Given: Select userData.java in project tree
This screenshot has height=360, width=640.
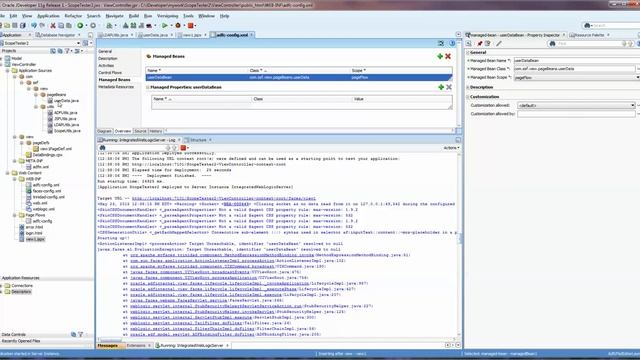Looking at the screenshot, I should 63,100.
